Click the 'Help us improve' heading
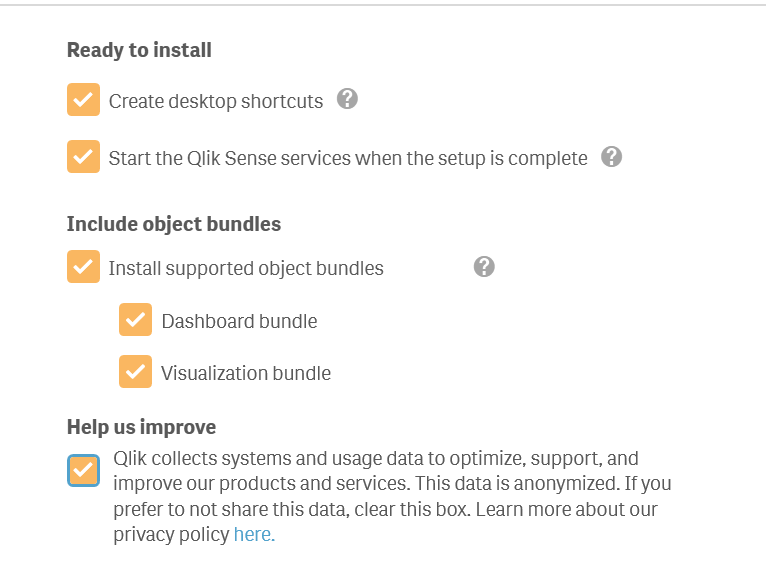 click(x=141, y=427)
